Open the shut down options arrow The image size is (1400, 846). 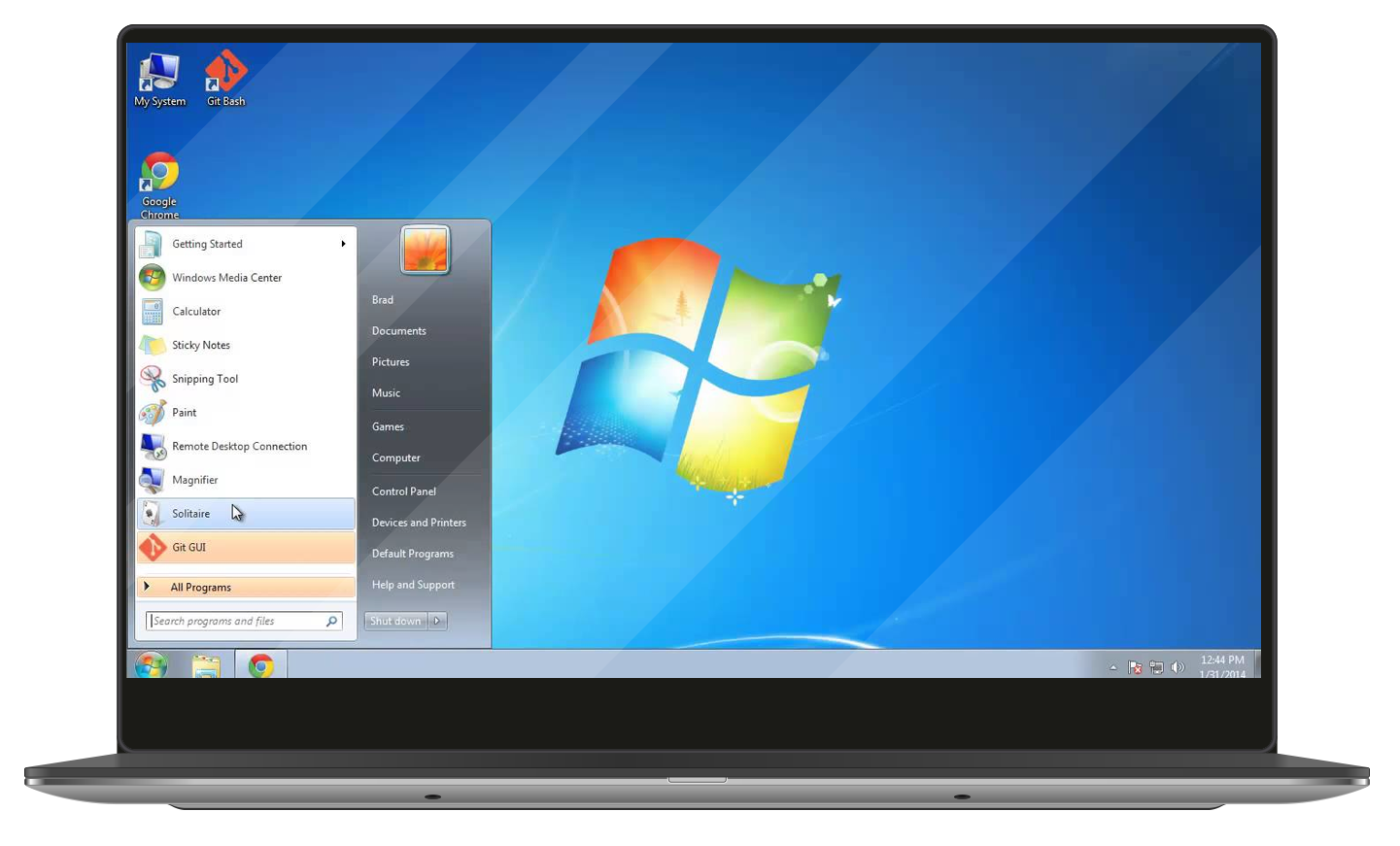pyautogui.click(x=437, y=621)
